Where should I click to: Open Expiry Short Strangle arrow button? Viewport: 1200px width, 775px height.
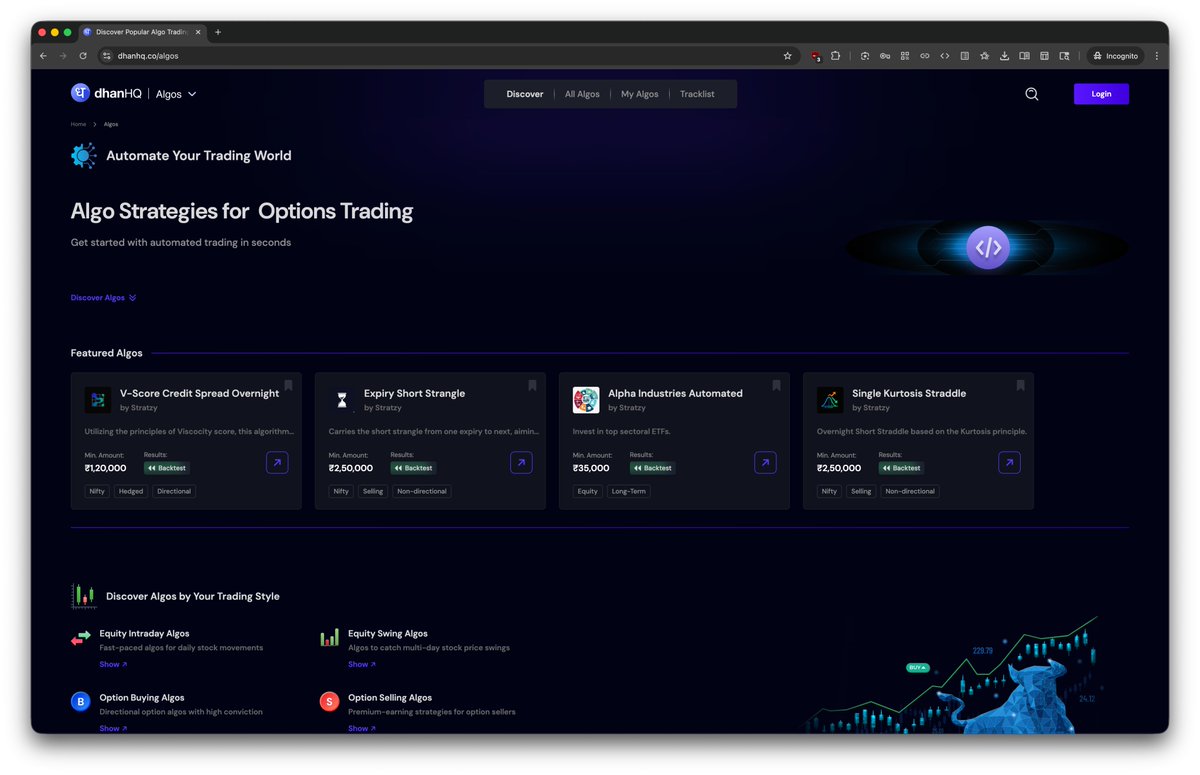click(521, 463)
